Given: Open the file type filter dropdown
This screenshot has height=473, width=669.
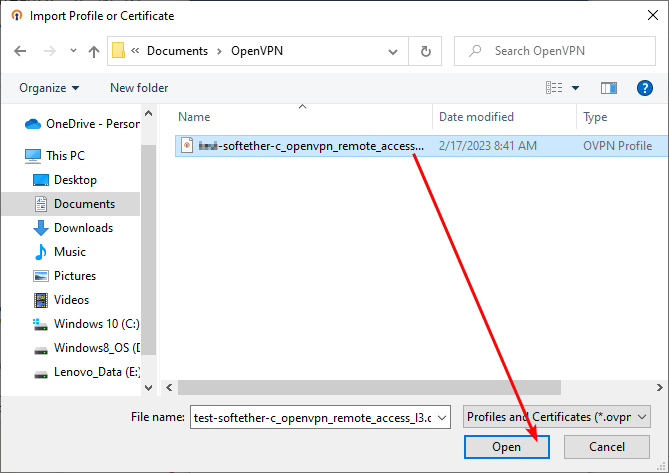Looking at the screenshot, I should click(x=556, y=417).
